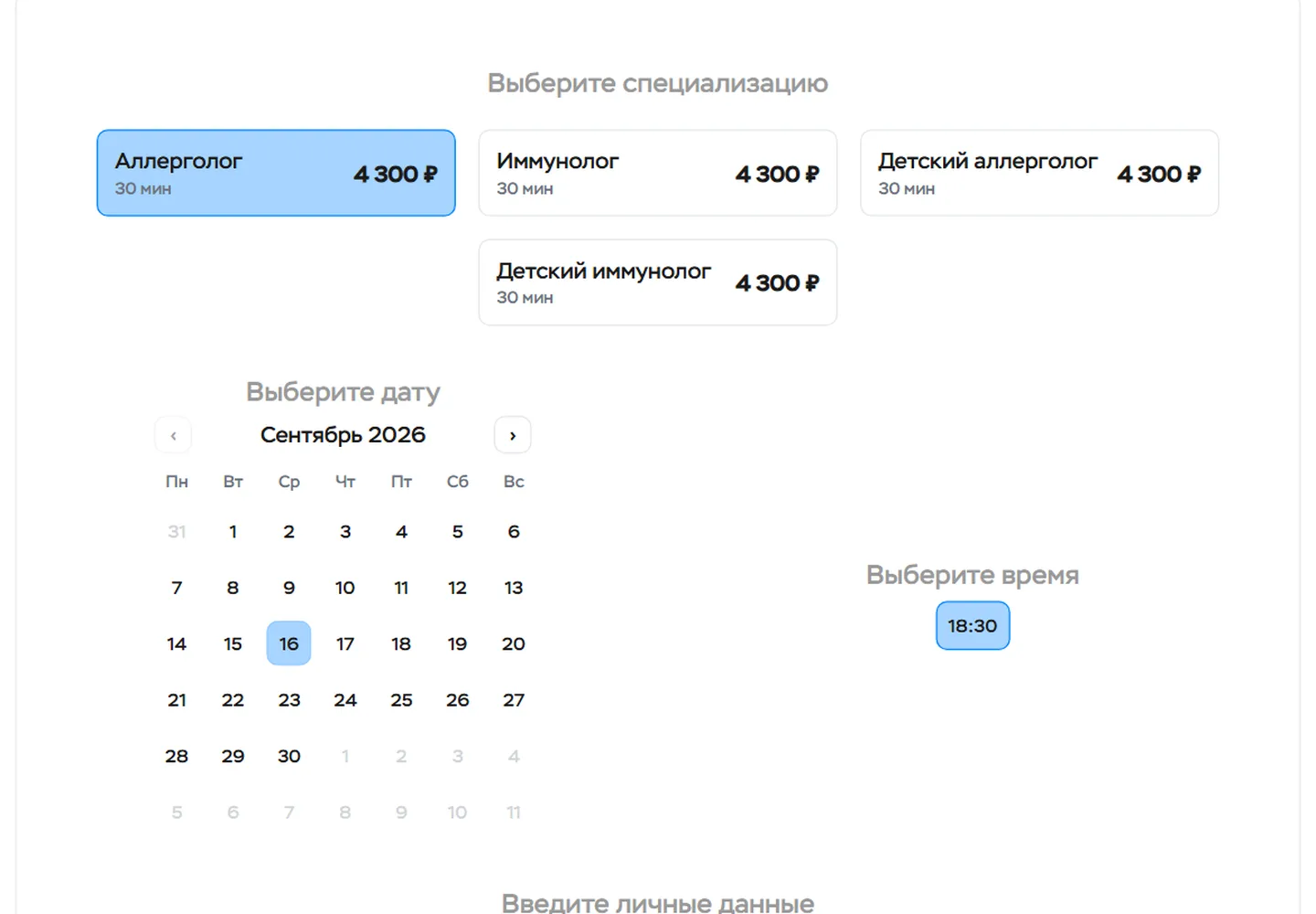Screen dimensions: 1316x914
Task: Select September 14 in the calendar
Action: point(176,643)
